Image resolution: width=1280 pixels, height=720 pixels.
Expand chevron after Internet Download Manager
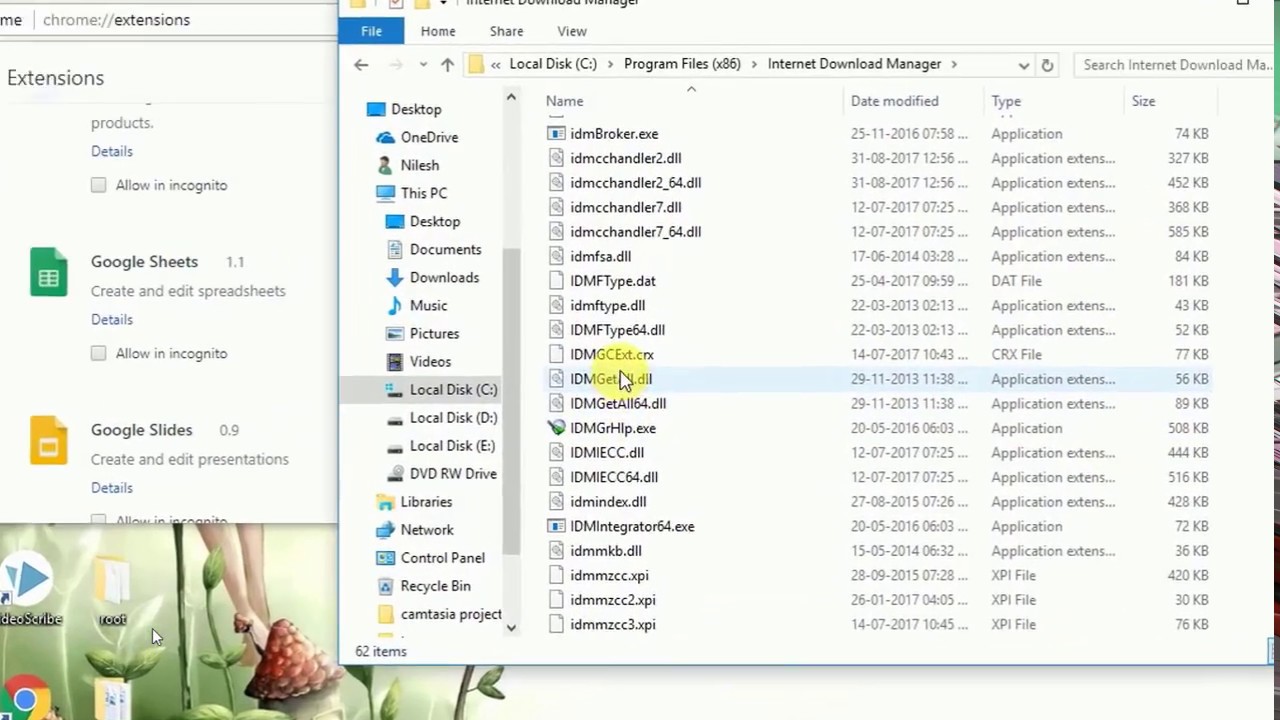pyautogui.click(x=954, y=64)
